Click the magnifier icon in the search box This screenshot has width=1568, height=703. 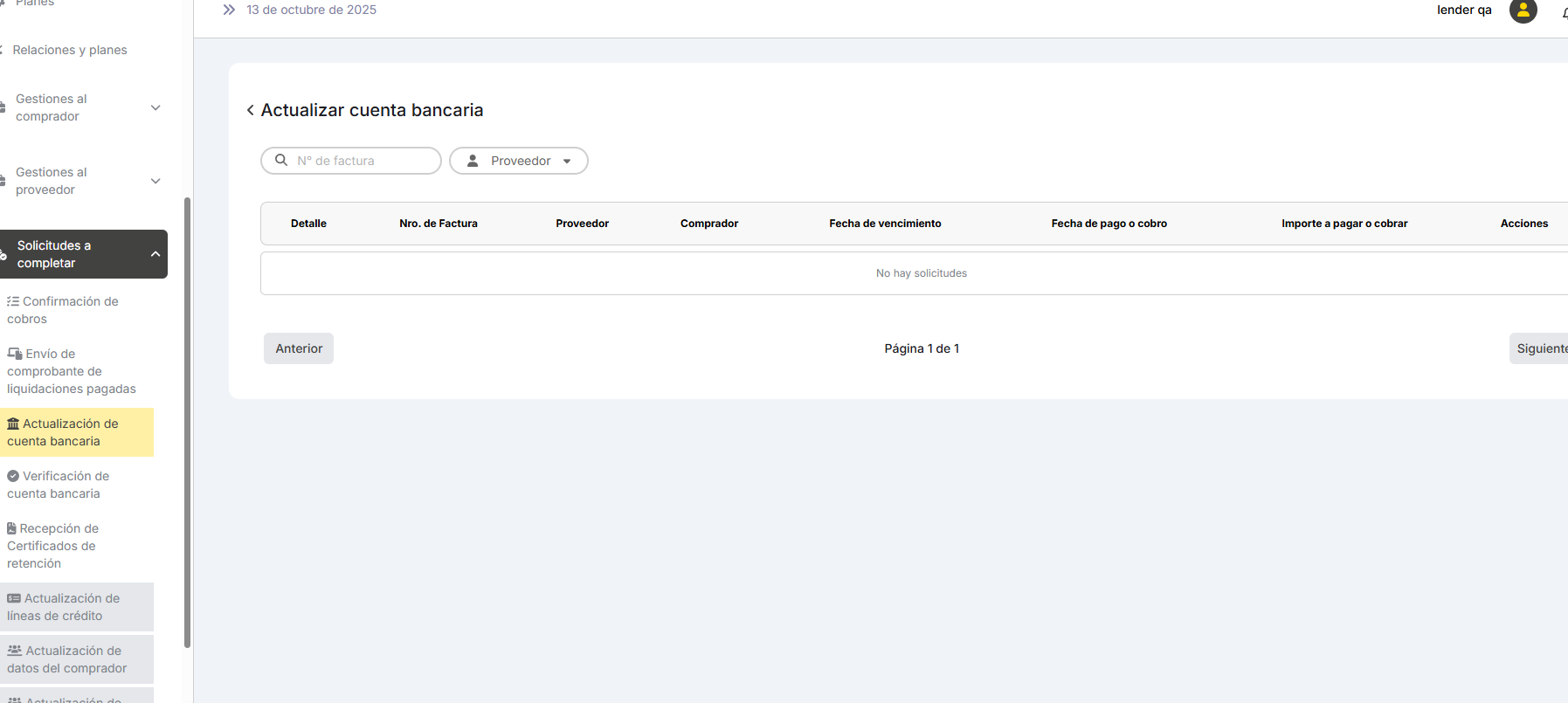[x=281, y=161]
